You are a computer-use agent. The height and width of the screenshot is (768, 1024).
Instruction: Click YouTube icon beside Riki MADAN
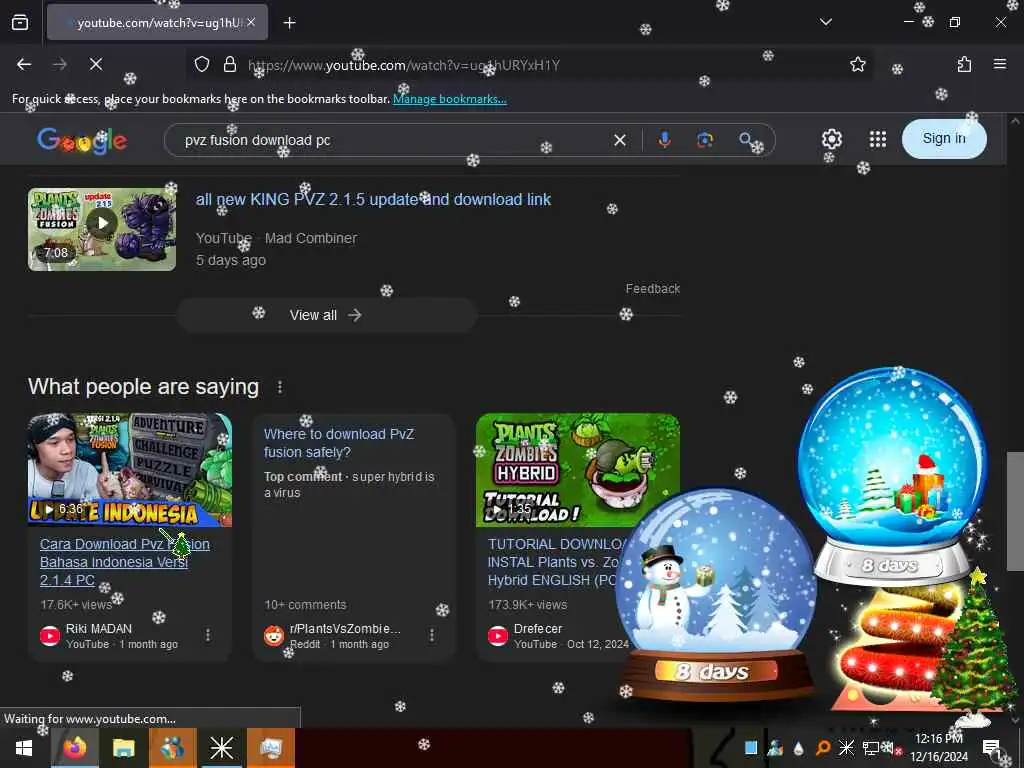(50, 635)
